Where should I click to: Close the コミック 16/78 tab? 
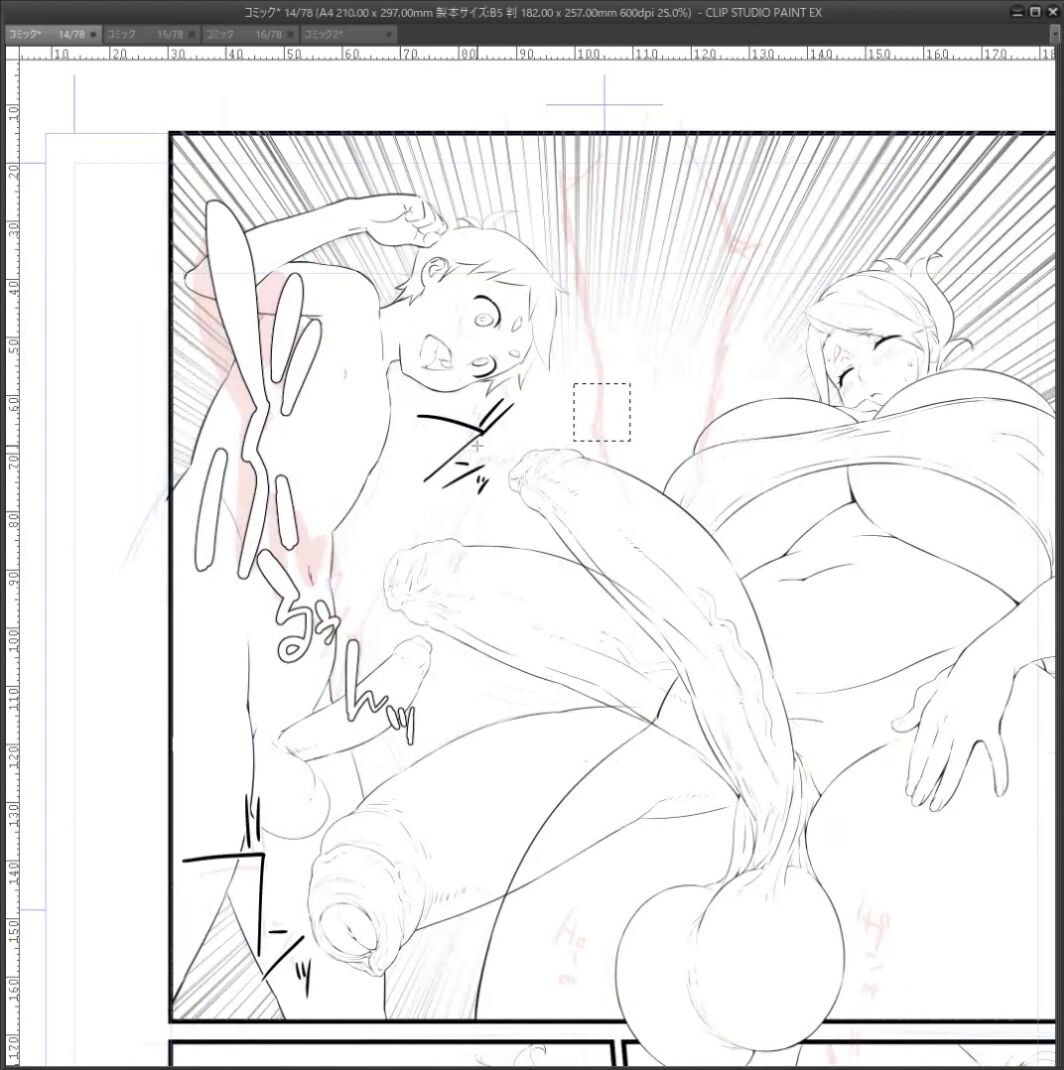[x=291, y=34]
